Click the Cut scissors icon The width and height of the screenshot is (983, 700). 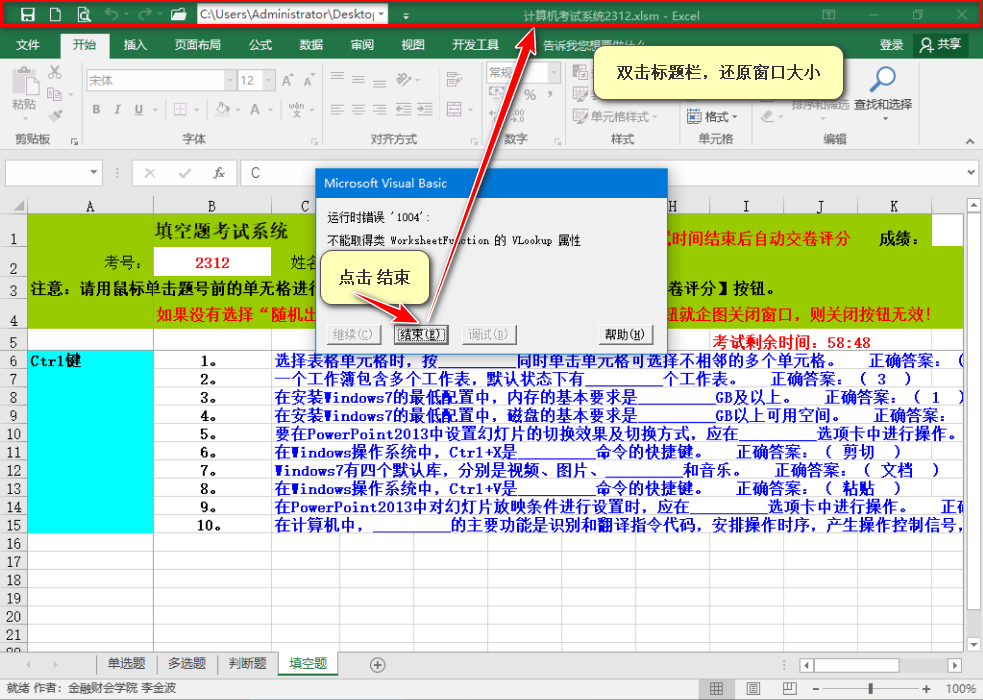(55, 72)
